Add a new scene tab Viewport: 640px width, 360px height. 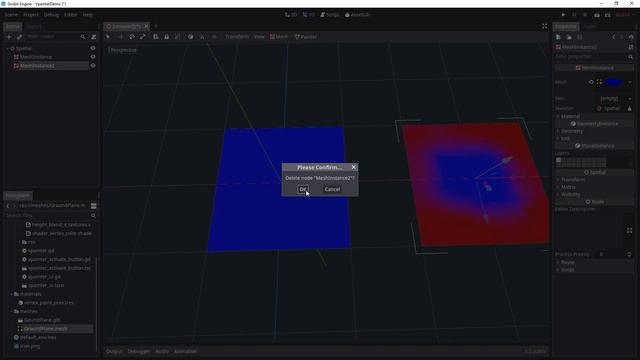[156, 26]
